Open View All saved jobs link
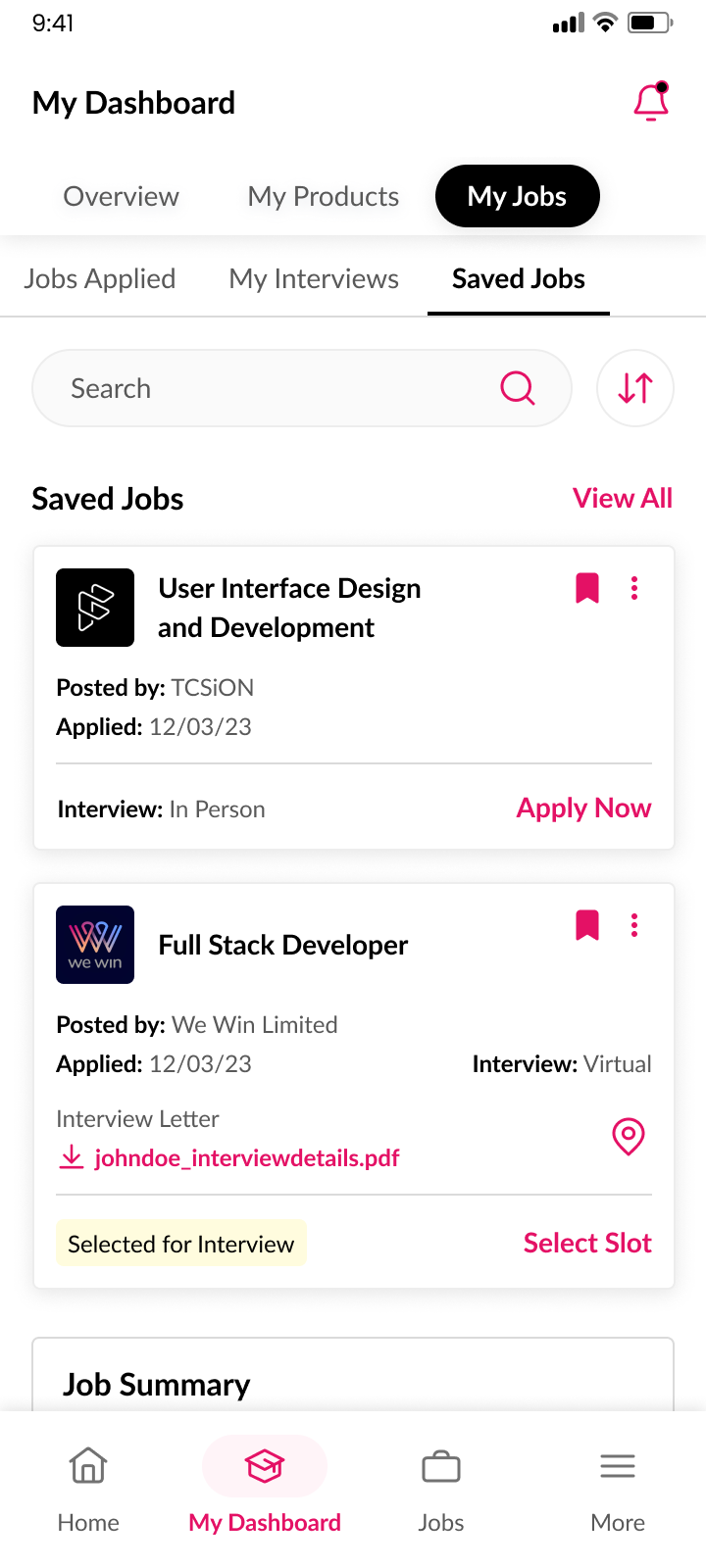The height and width of the screenshot is (1568, 706). [623, 498]
